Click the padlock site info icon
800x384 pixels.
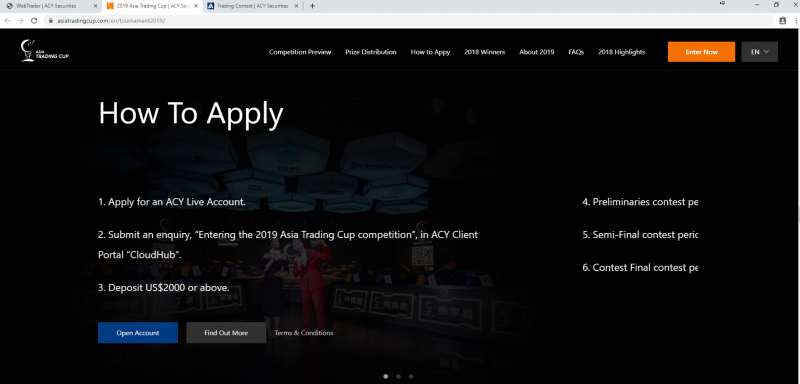coord(51,21)
